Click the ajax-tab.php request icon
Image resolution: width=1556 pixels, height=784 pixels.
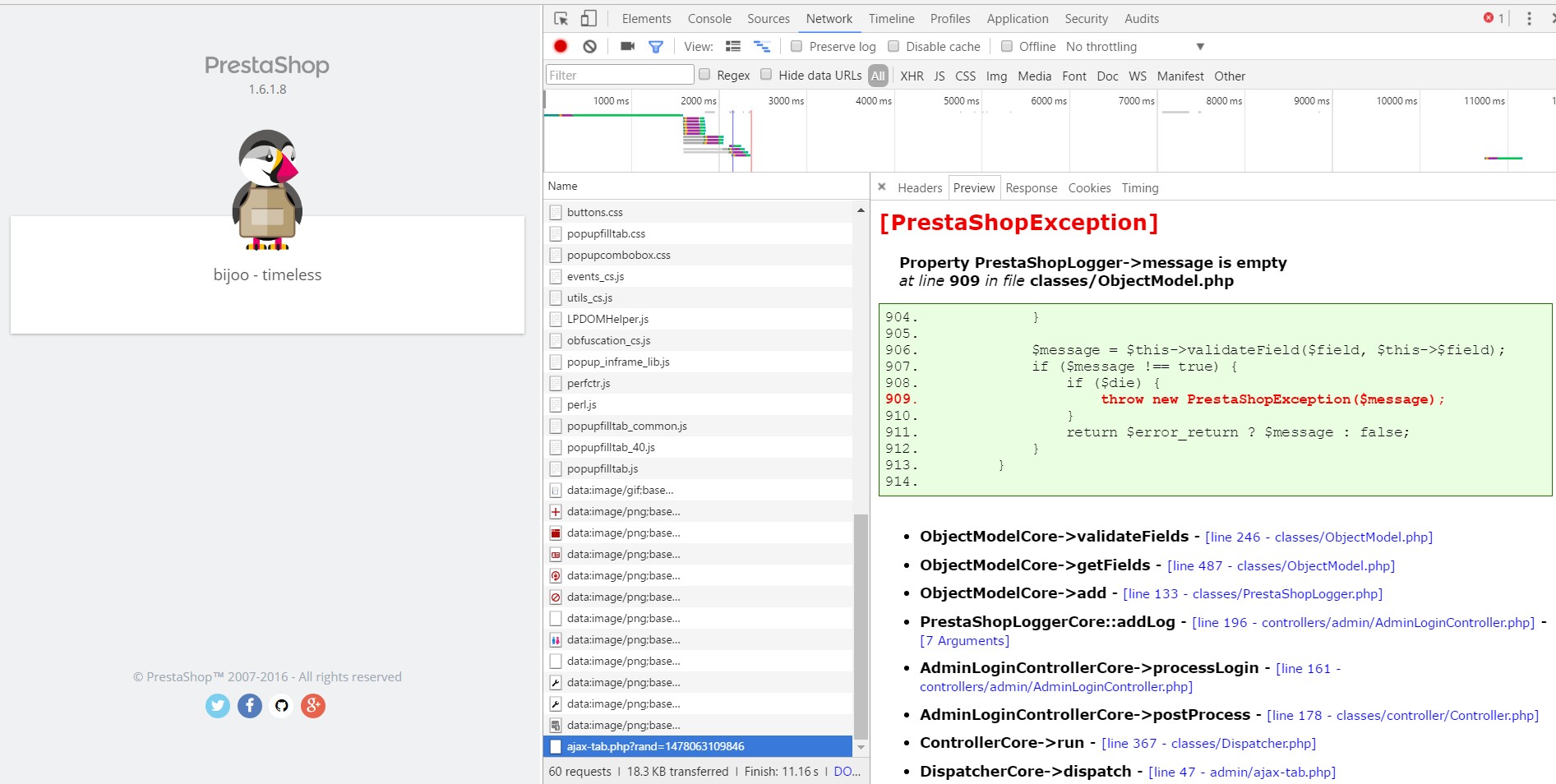pos(556,746)
